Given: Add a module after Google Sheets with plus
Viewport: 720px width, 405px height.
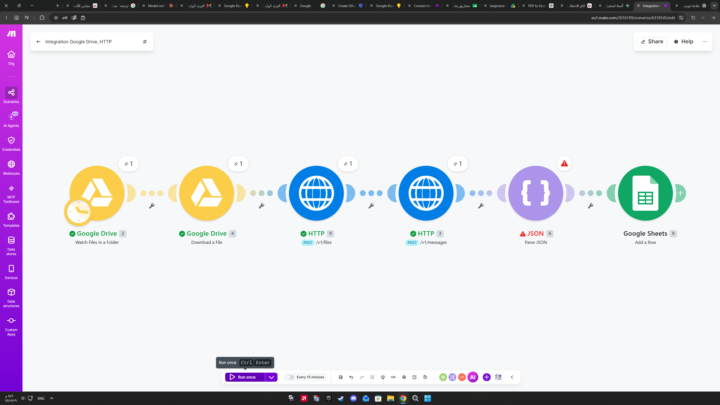Looking at the screenshot, I should tap(680, 193).
